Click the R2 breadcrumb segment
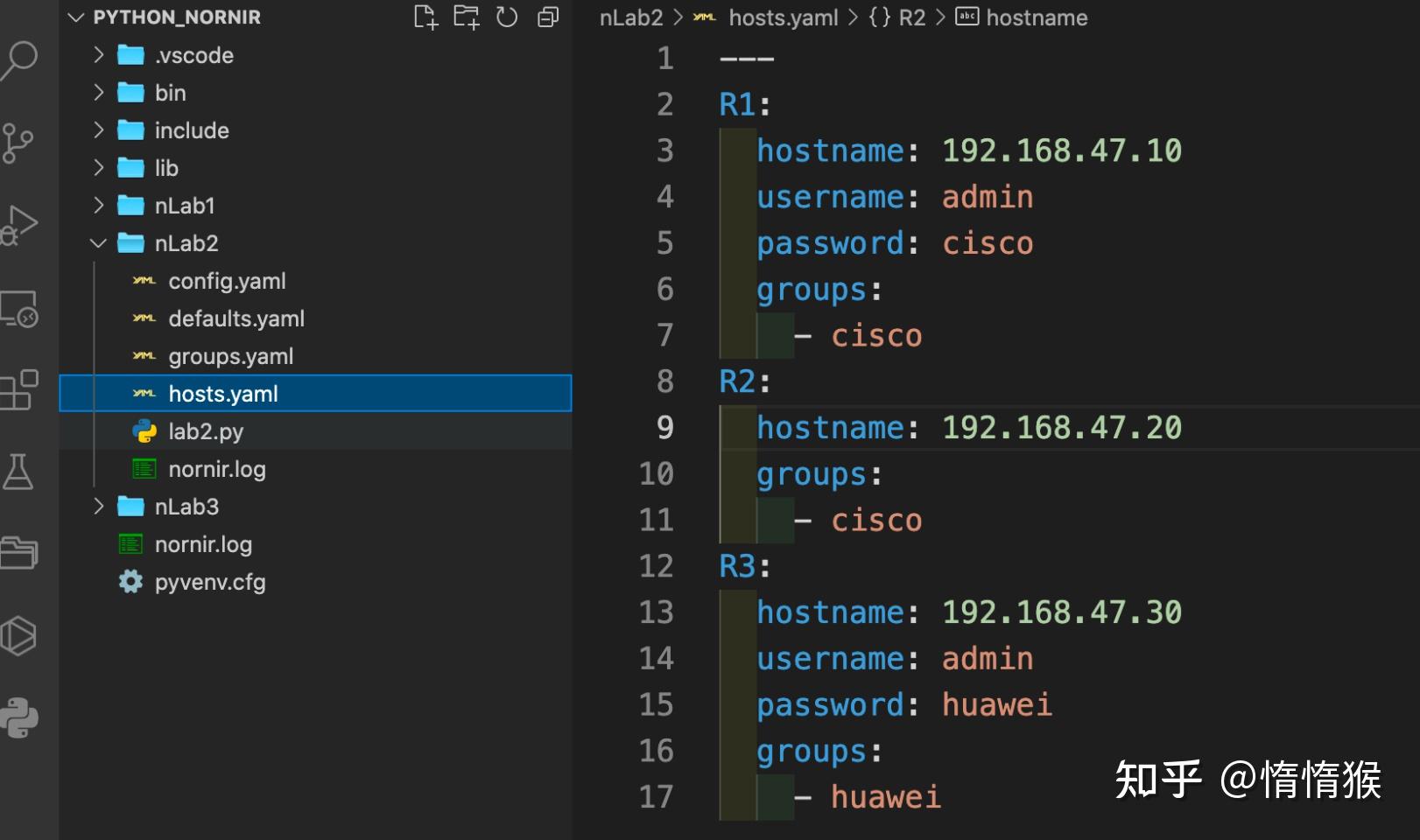 [911, 17]
